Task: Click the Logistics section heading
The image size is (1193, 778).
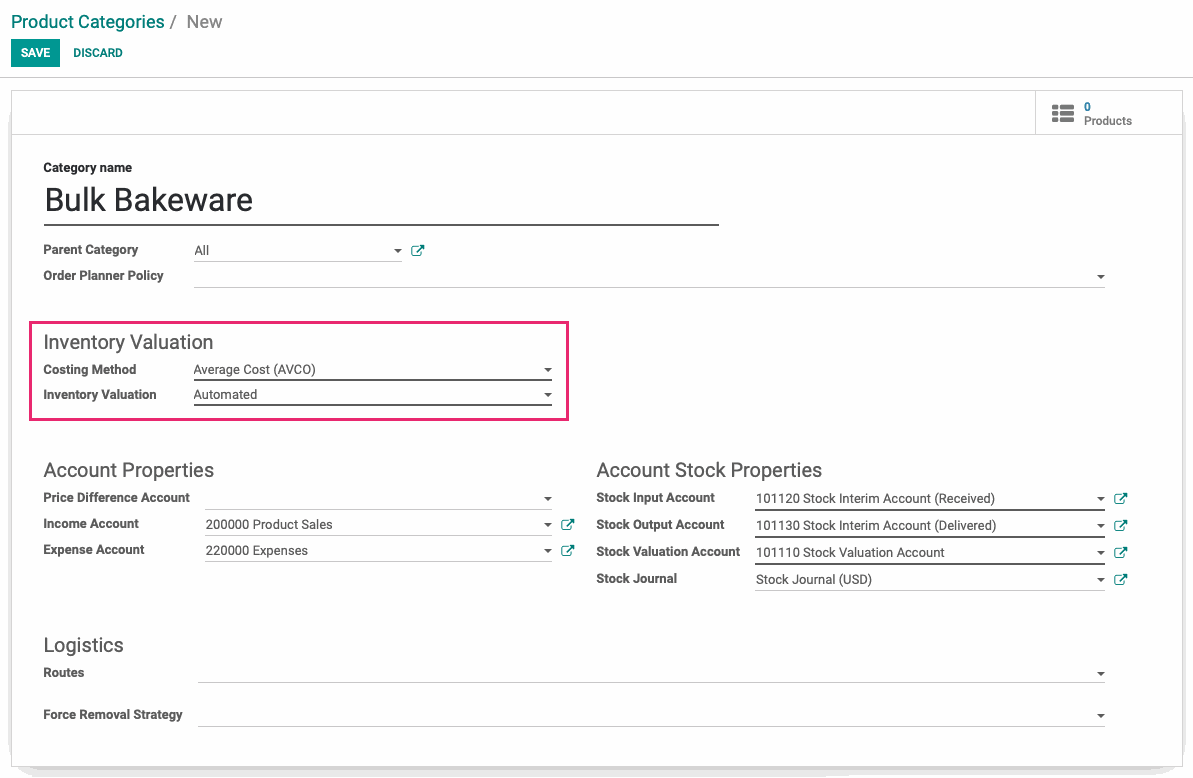Action: click(x=84, y=645)
